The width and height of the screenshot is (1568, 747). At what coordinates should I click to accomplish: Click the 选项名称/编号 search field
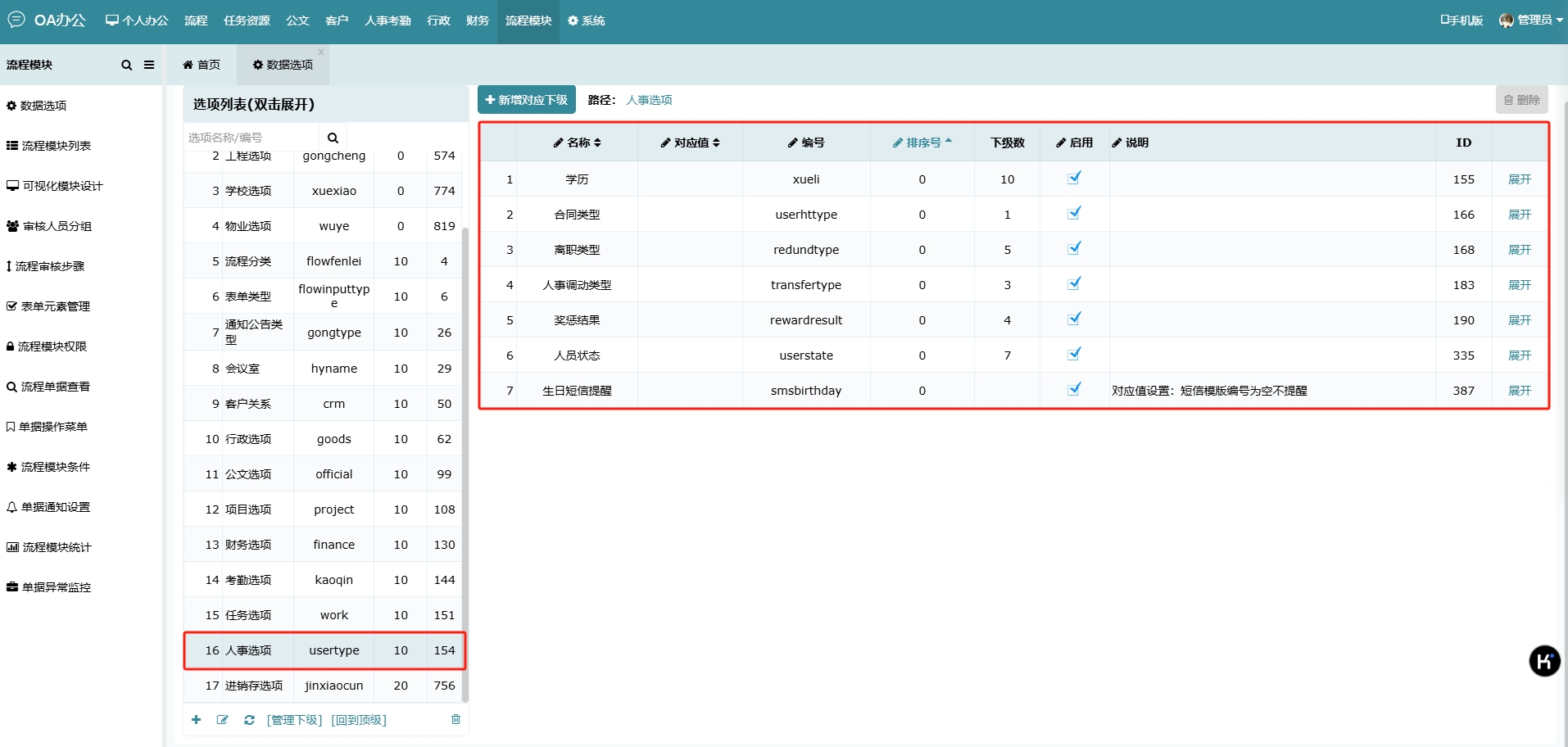click(x=251, y=138)
